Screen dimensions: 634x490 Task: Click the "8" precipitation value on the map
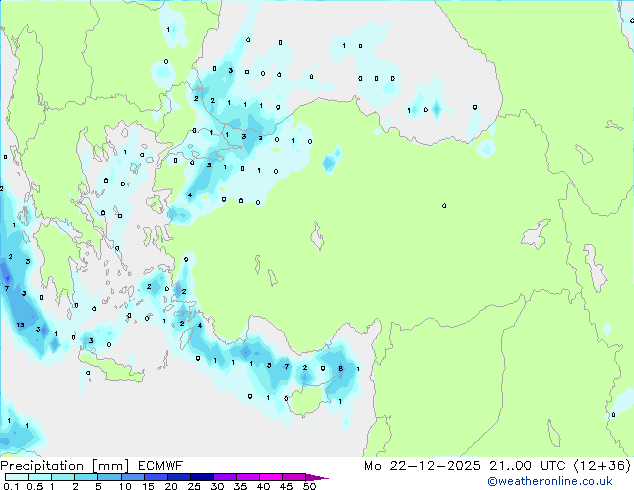click(x=340, y=368)
